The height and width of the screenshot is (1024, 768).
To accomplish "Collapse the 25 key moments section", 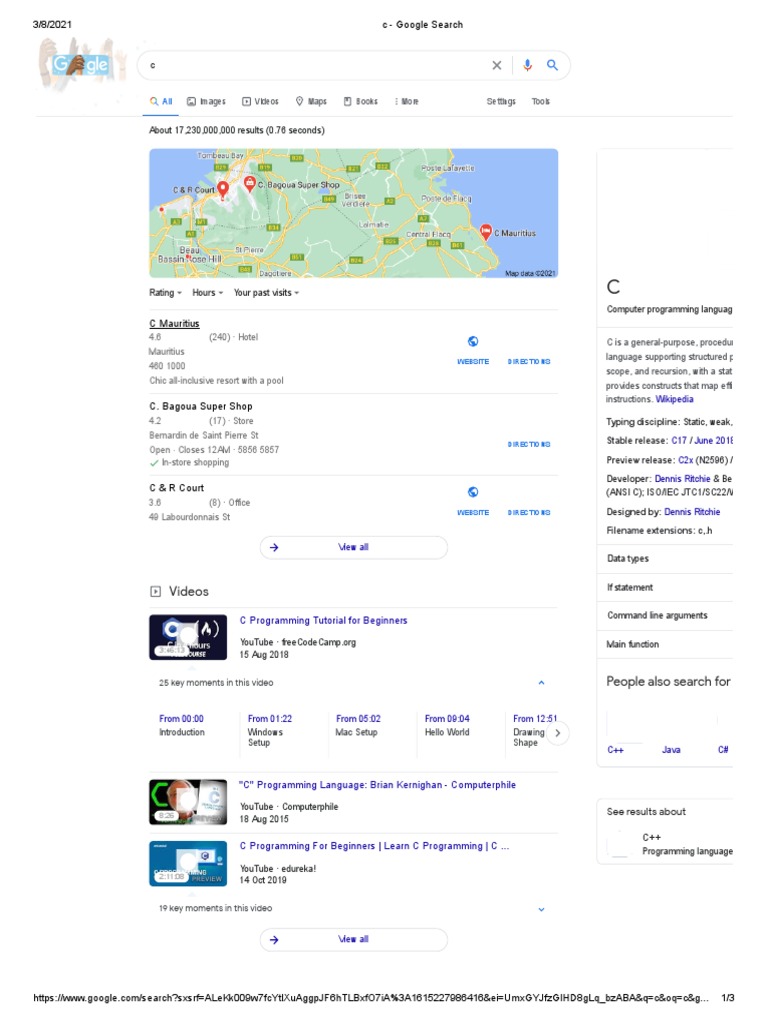I will pyautogui.click(x=541, y=683).
